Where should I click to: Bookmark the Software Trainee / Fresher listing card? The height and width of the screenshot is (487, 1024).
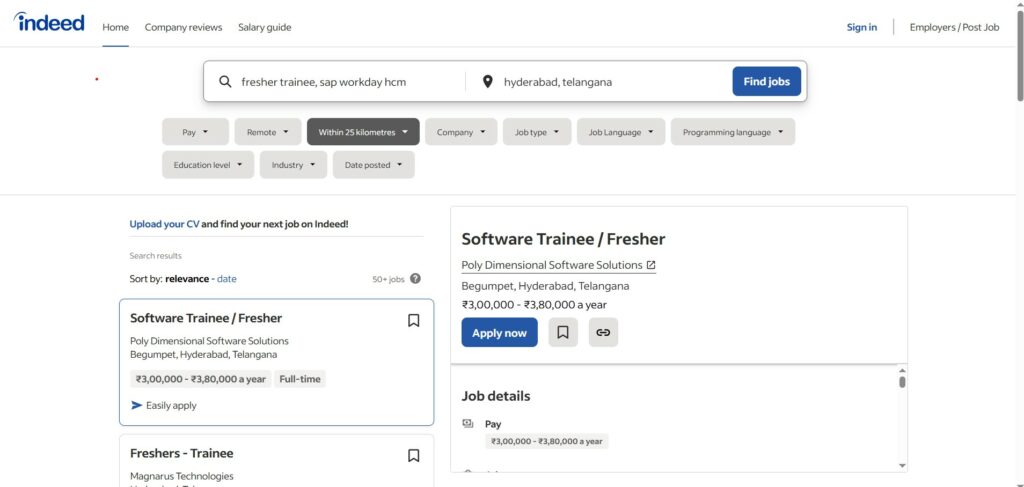tap(413, 321)
